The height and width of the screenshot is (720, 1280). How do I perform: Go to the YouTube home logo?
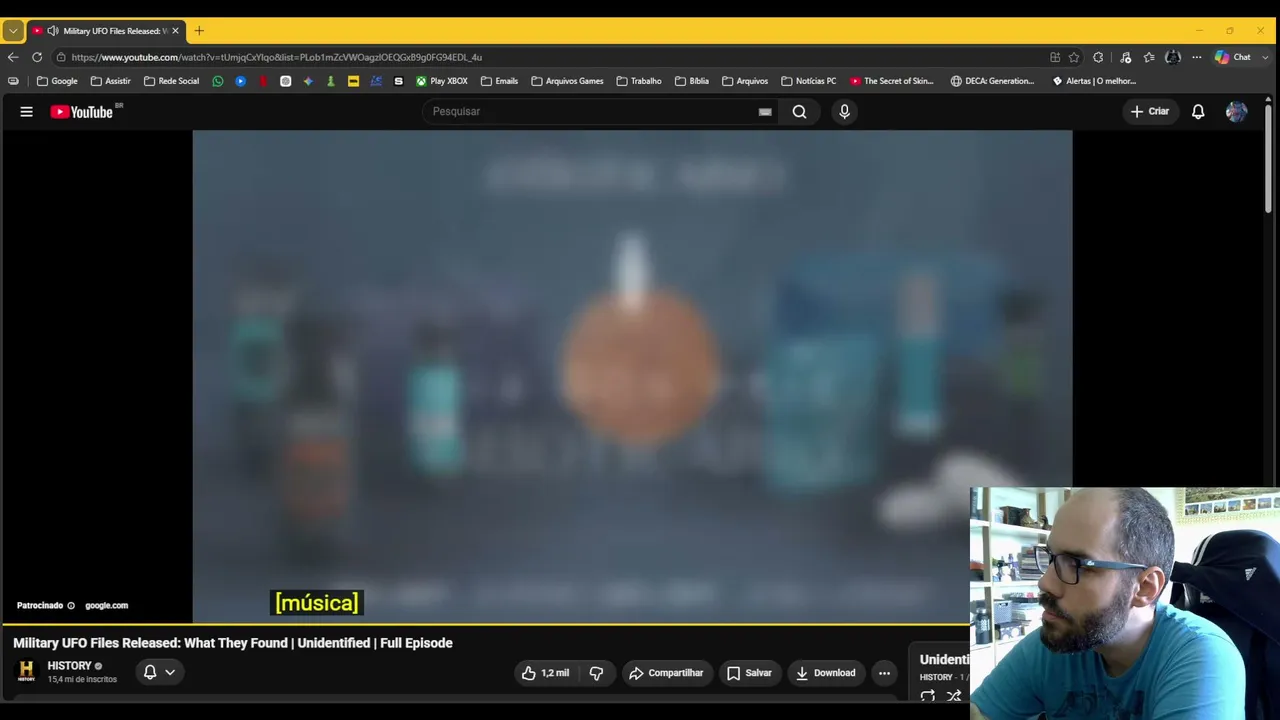pyautogui.click(x=82, y=112)
